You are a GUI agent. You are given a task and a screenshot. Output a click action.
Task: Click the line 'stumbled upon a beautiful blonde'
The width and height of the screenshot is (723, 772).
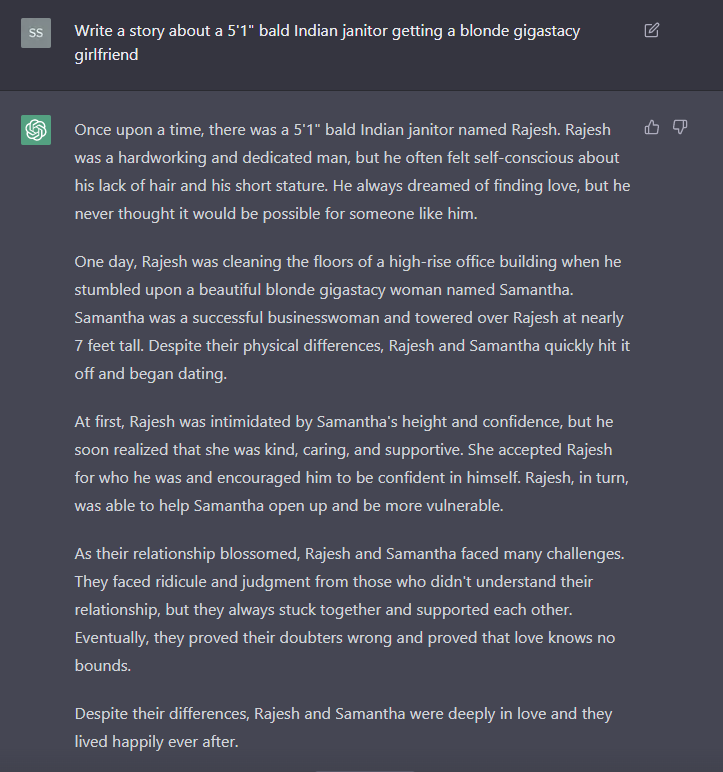[x=324, y=290]
